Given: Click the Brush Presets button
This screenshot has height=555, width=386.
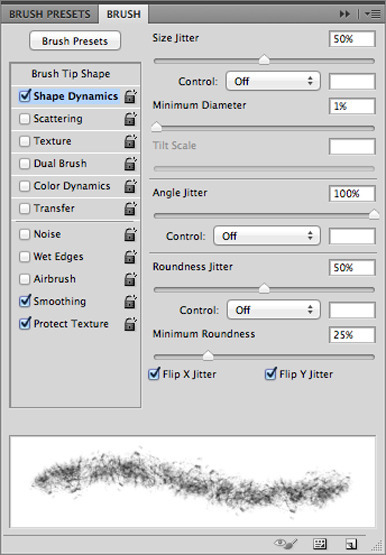Looking at the screenshot, I should 75,41.
